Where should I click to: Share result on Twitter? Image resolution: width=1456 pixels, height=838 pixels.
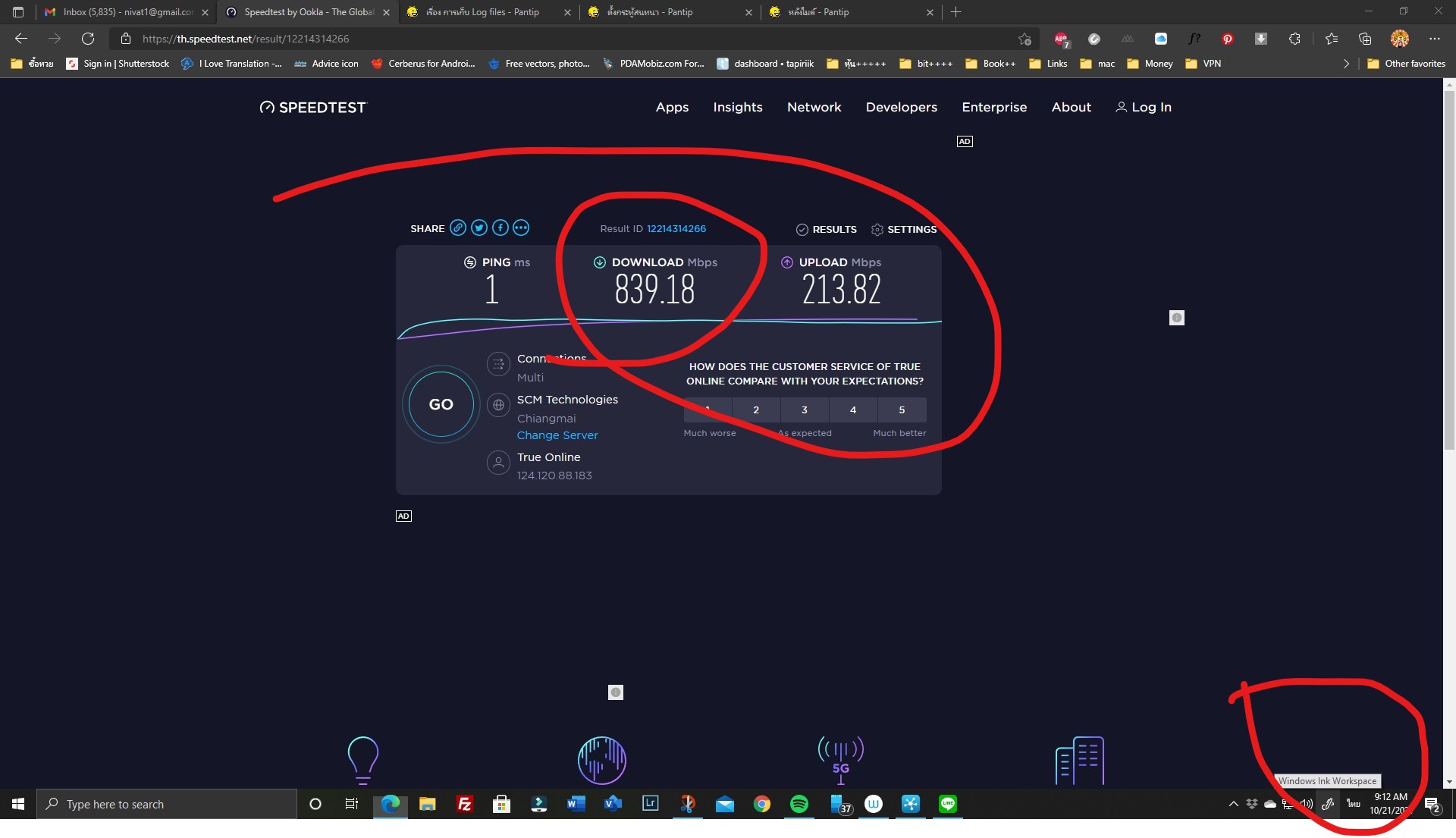pyautogui.click(x=479, y=228)
